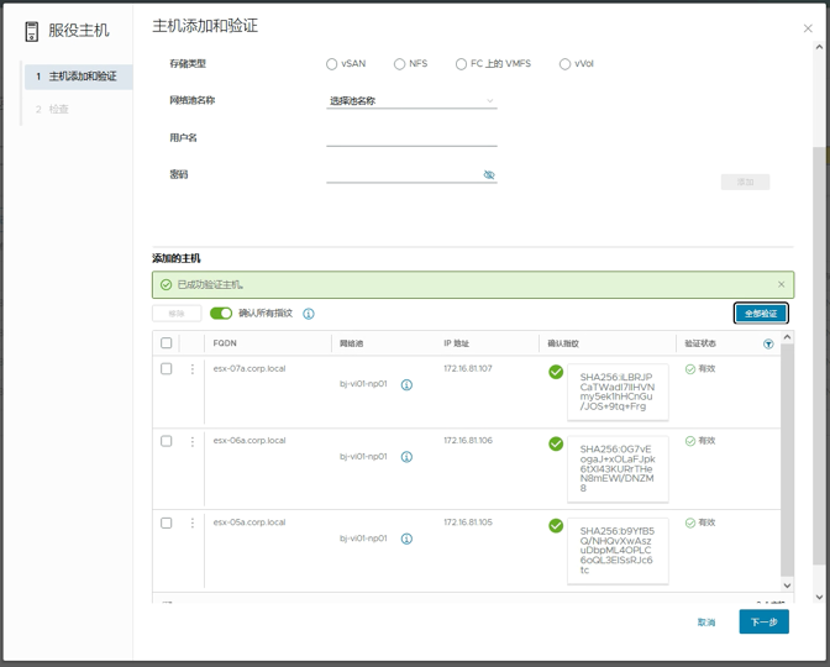Open the 选择池名称 network pool dropdown
The image size is (830, 668).
tap(411, 101)
